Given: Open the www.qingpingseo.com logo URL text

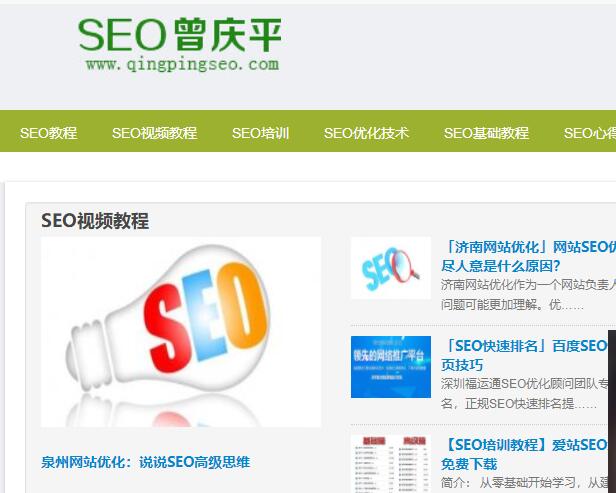Looking at the screenshot, I should point(183,64).
